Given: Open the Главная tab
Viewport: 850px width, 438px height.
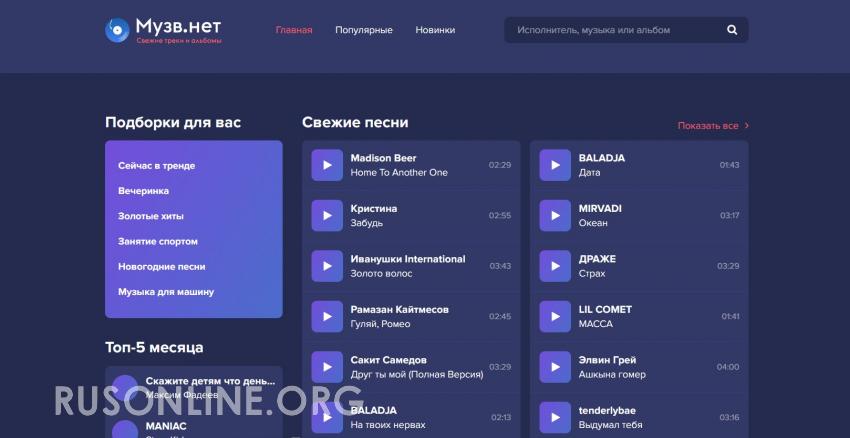Looking at the screenshot, I should pos(294,30).
